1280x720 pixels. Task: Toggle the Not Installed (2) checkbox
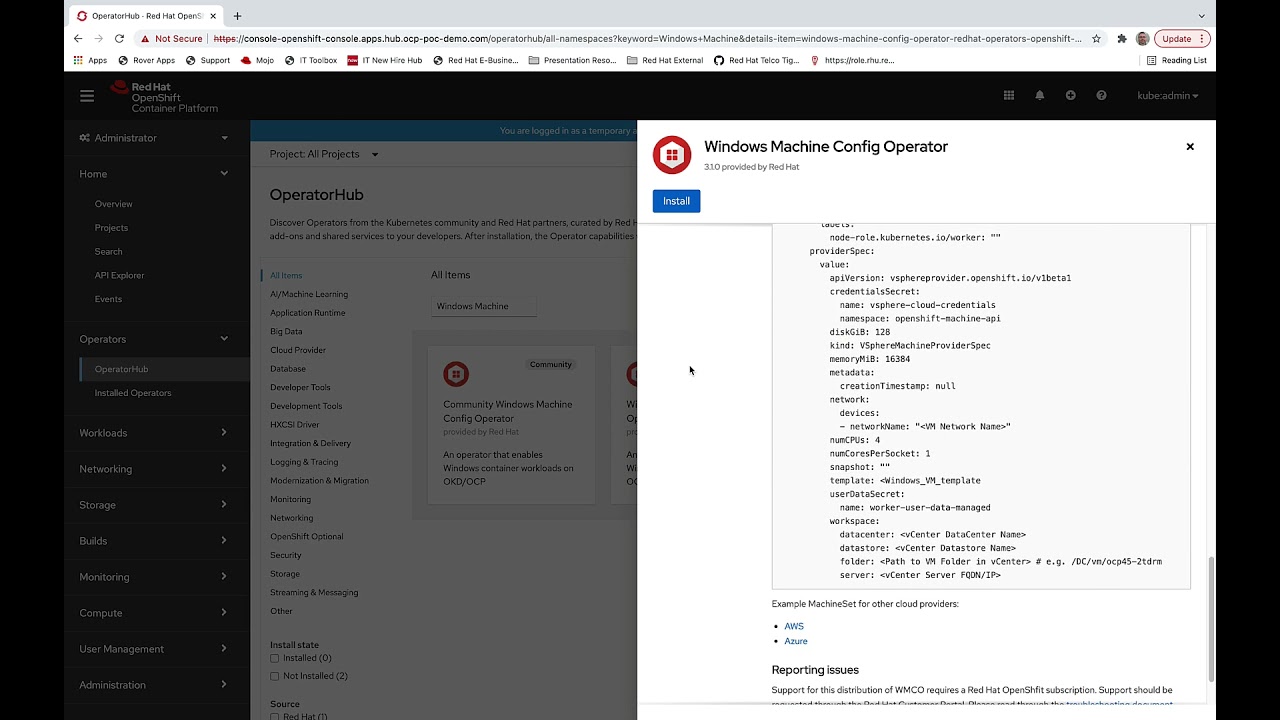[x=275, y=676]
